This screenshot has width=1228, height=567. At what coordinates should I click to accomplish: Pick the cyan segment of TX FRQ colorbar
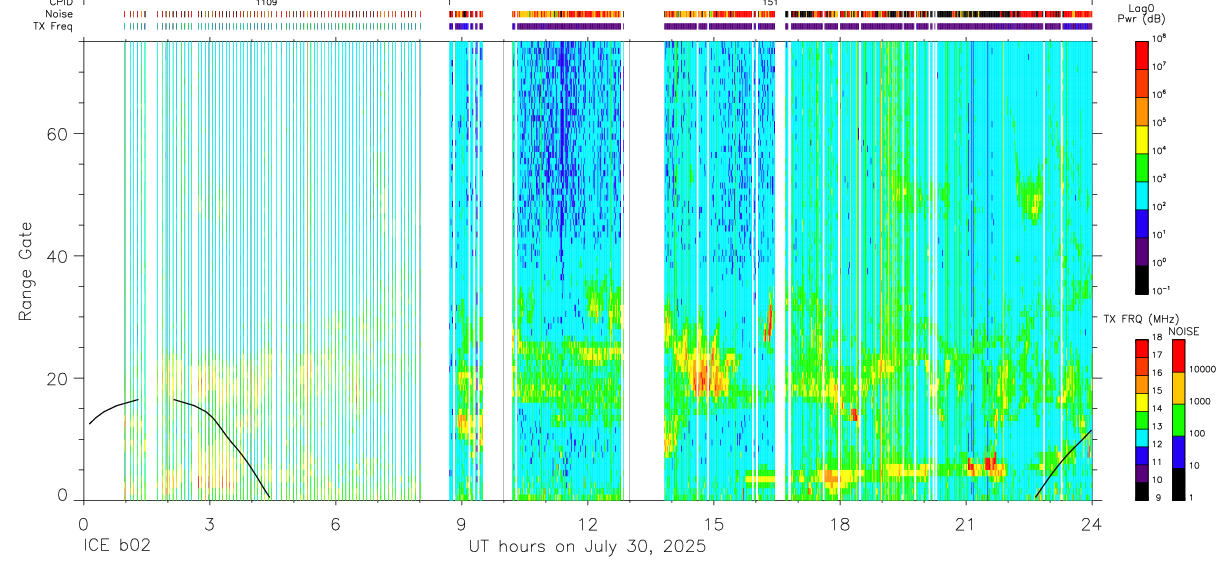click(x=1141, y=437)
